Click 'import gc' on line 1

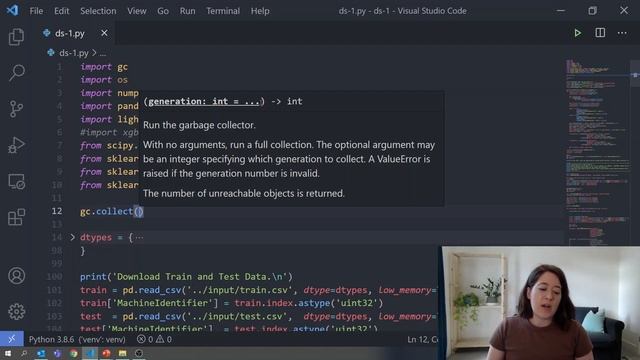(104, 67)
